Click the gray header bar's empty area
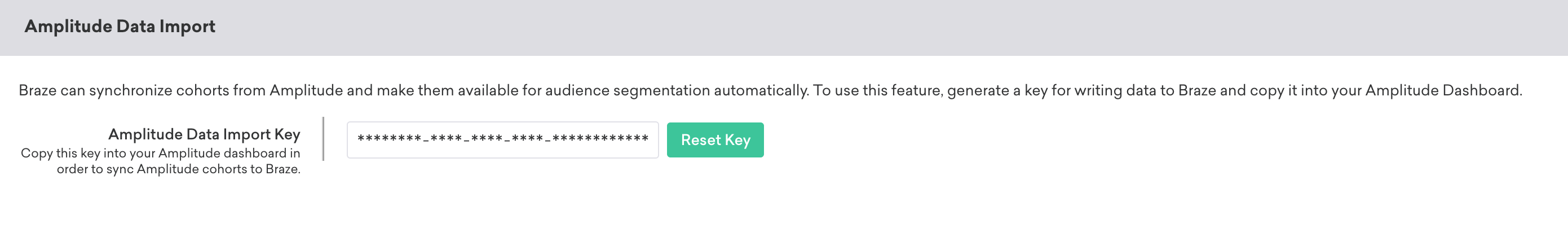 (x=852, y=28)
